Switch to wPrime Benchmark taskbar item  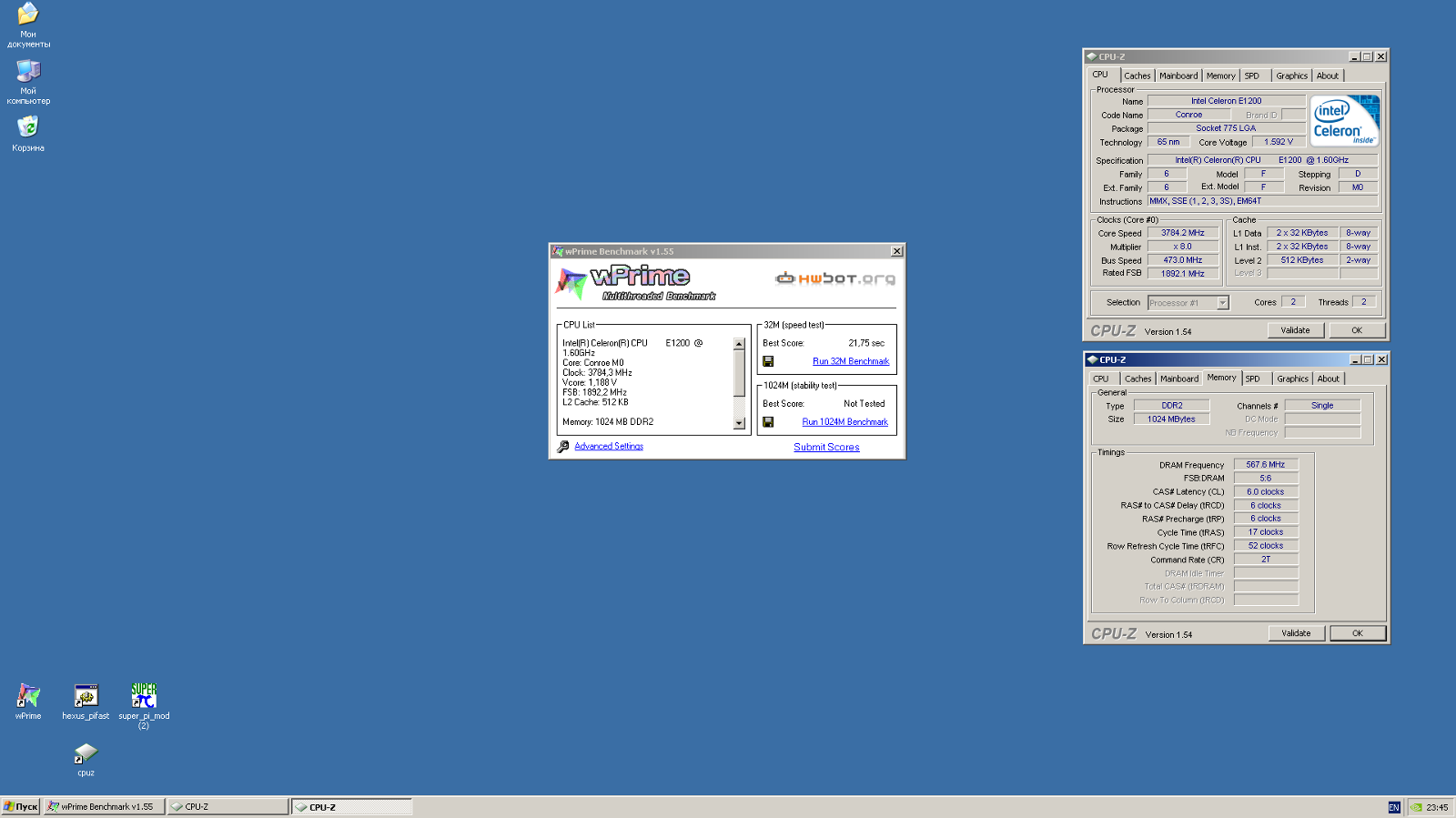click(104, 806)
